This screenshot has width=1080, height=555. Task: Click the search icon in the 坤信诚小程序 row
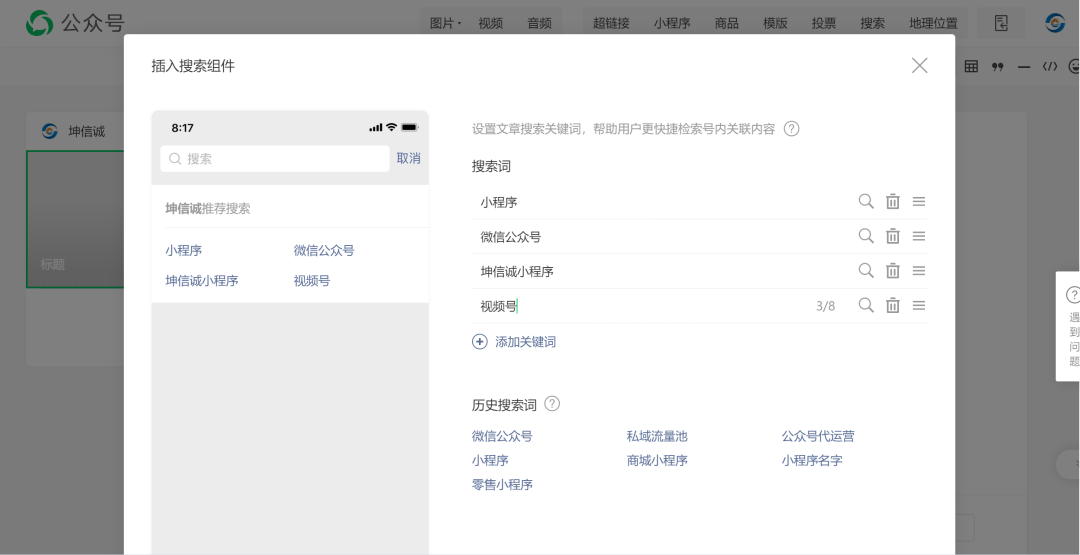[866, 271]
